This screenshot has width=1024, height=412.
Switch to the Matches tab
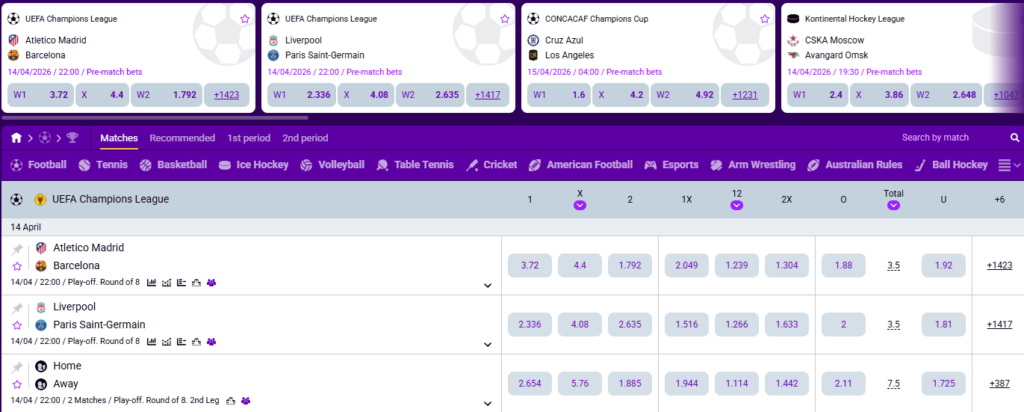point(119,138)
